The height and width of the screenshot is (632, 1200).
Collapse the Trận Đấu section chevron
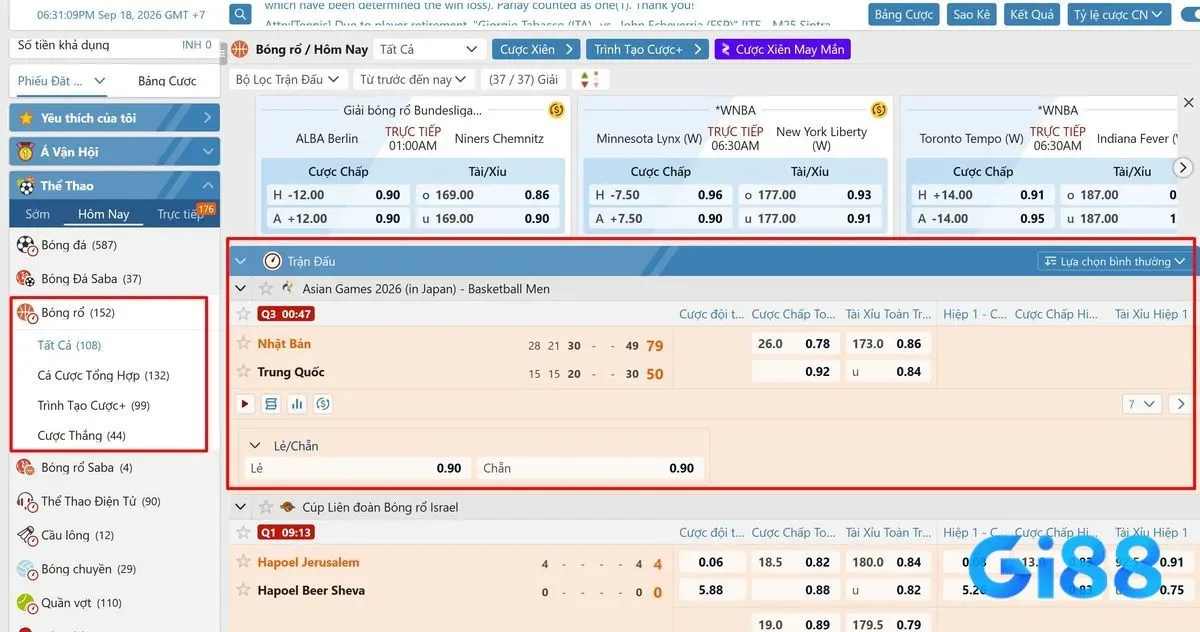point(240,261)
